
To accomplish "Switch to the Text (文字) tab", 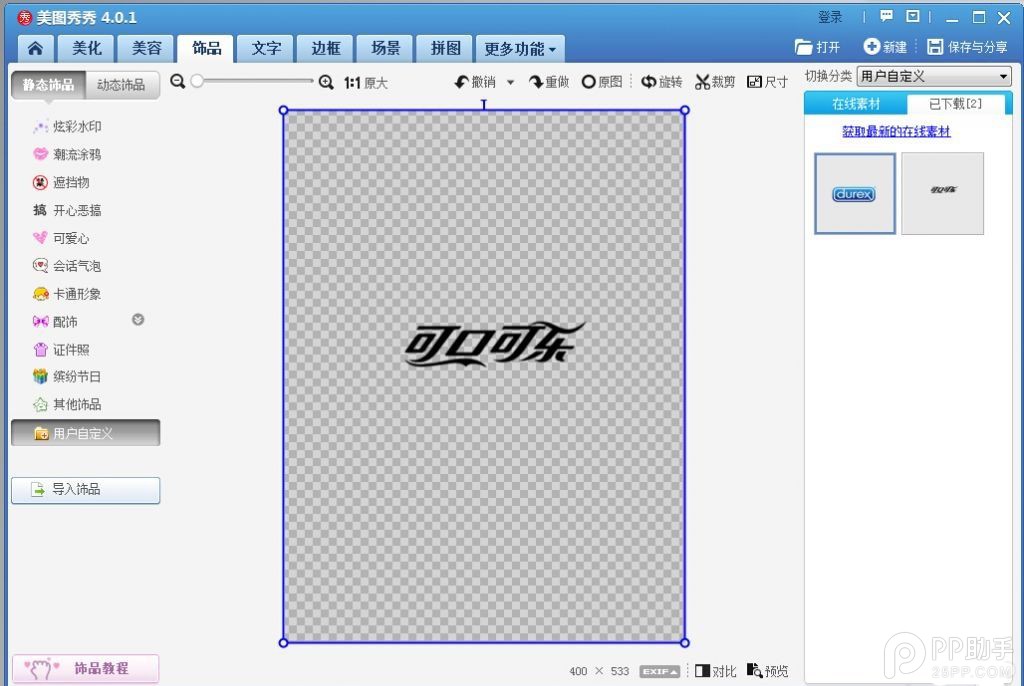I will click(x=266, y=48).
